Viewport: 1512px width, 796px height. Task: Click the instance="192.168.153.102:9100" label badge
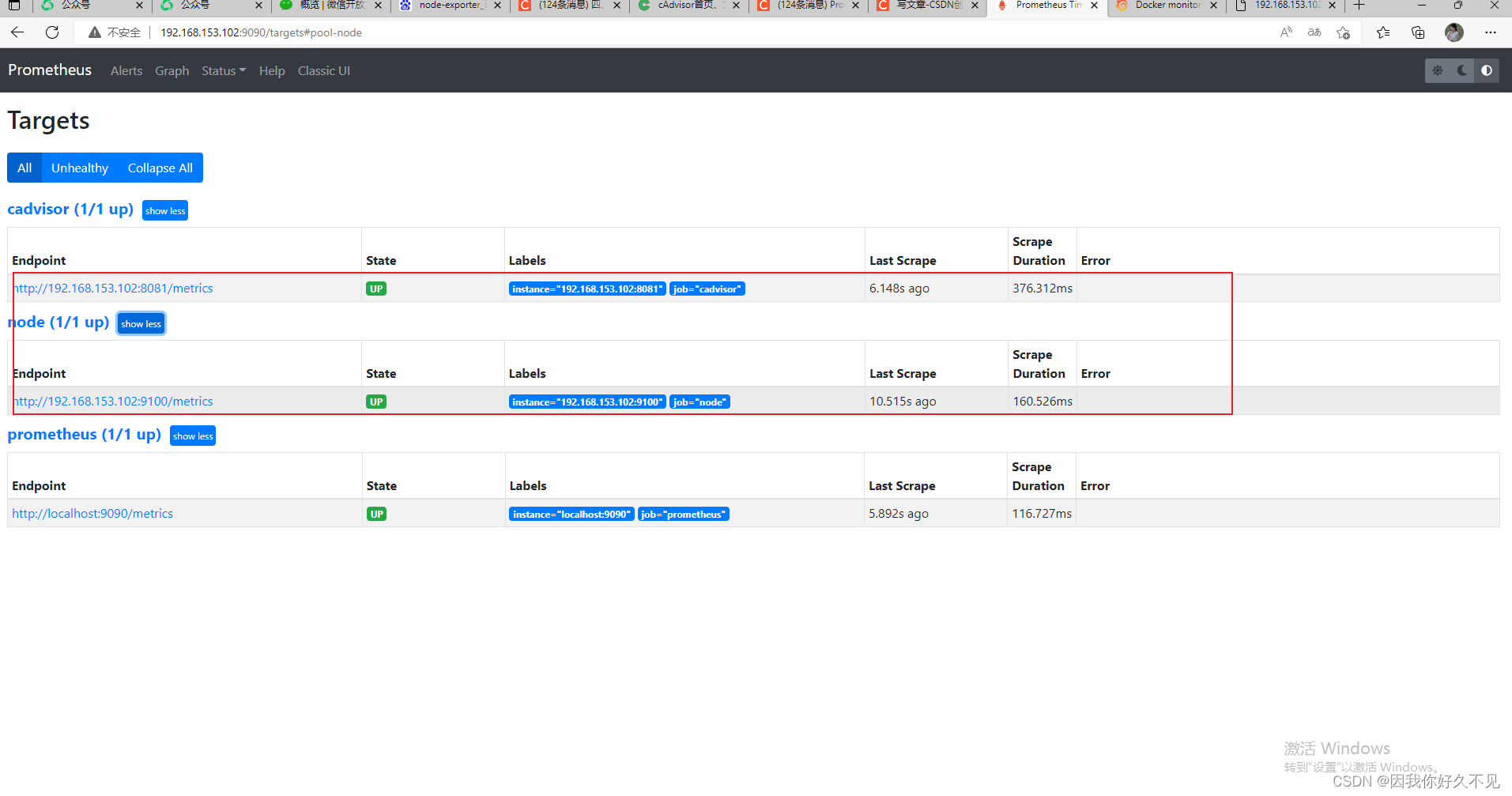tap(587, 402)
